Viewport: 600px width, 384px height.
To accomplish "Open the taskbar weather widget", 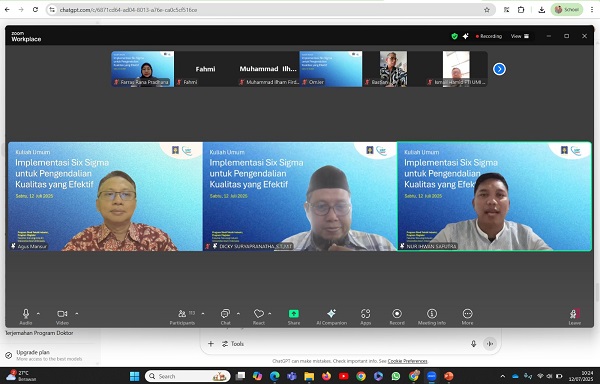I will (21, 376).
